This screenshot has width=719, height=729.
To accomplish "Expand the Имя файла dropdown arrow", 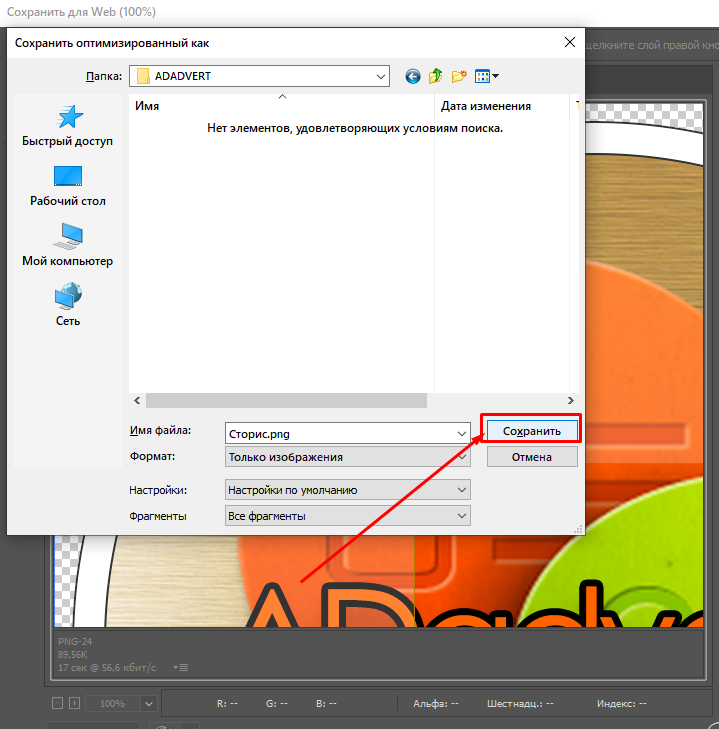I will (461, 434).
